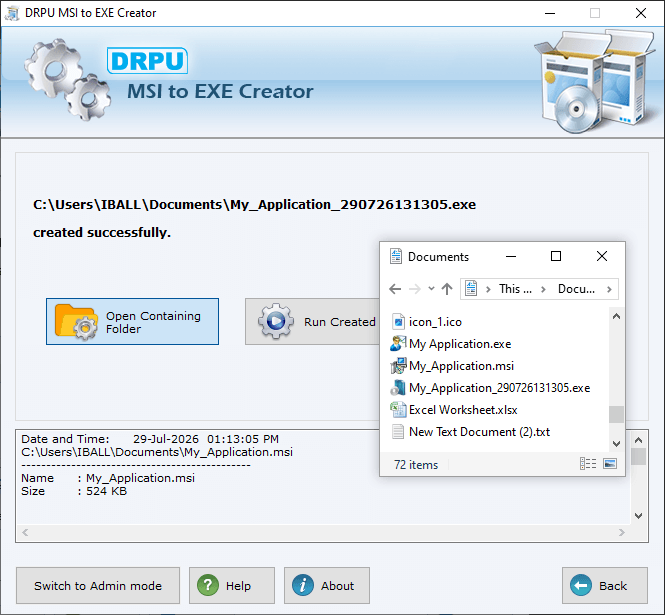This screenshot has width=665, height=615.
Task: Switch to Admin mode
Action: point(98,586)
